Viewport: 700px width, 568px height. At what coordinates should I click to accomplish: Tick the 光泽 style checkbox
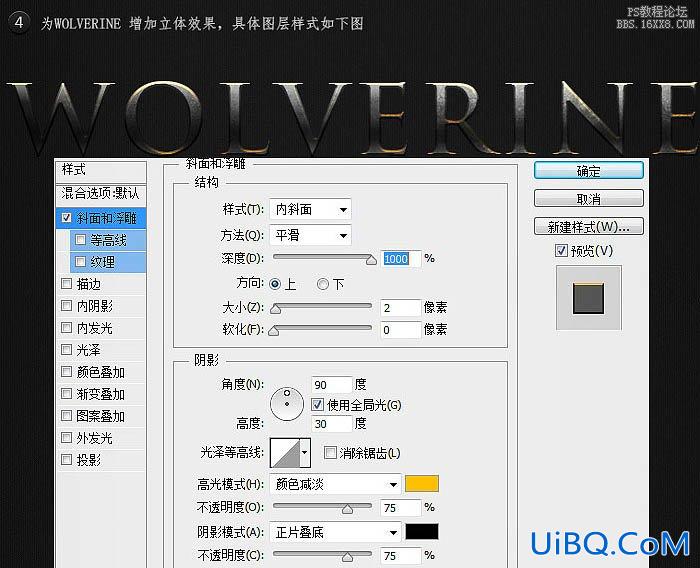[x=66, y=349]
